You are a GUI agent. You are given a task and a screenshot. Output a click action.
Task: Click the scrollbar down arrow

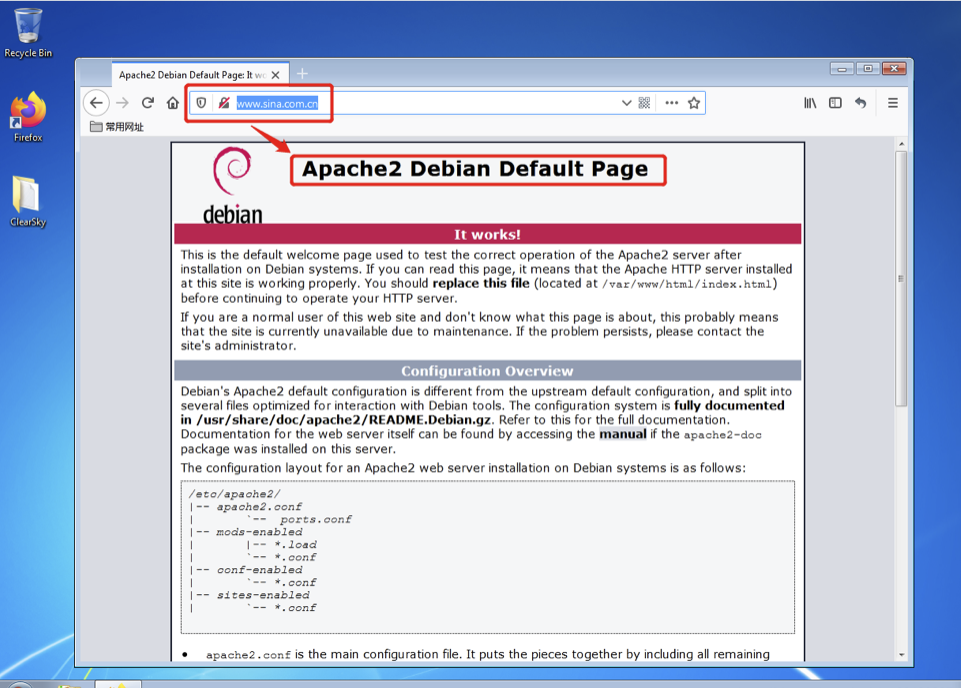(902, 654)
